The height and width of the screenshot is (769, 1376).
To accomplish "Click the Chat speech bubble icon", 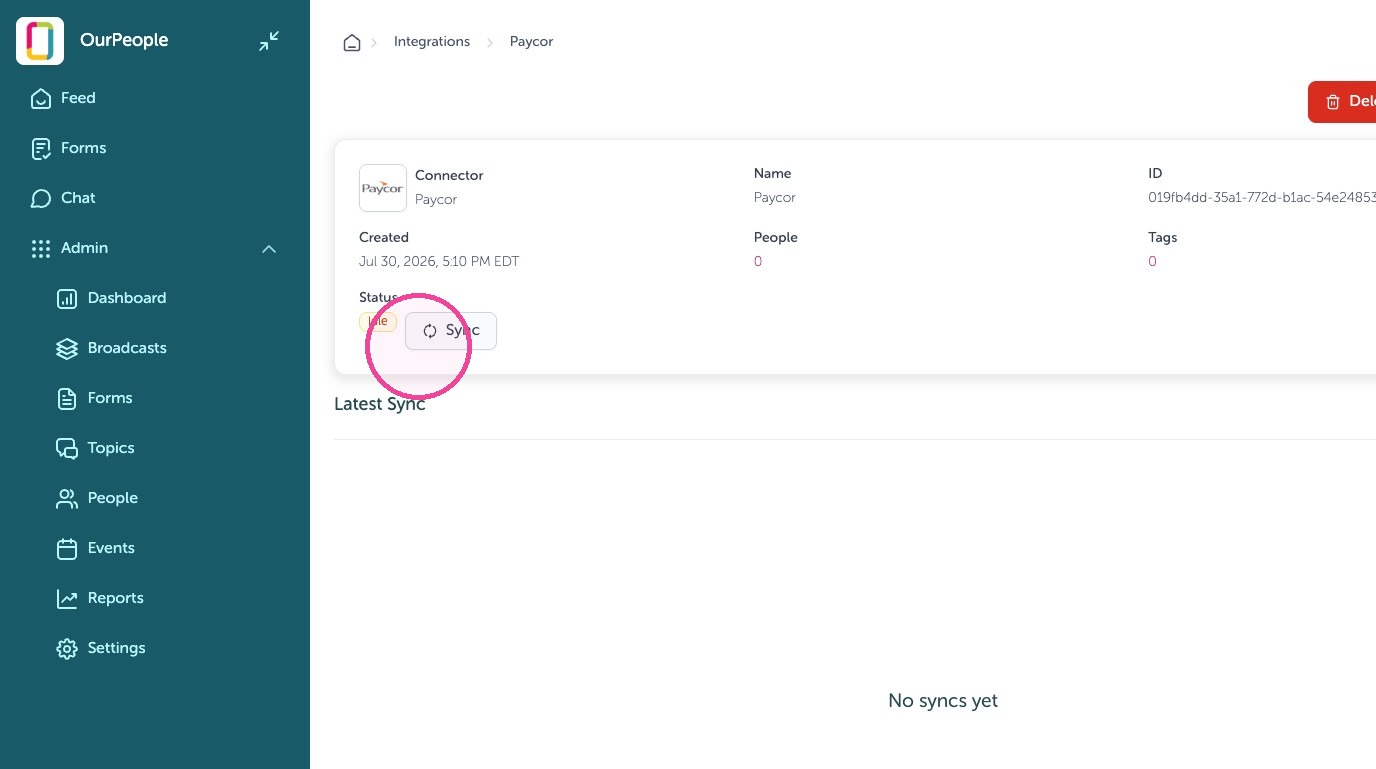I will click(41, 198).
